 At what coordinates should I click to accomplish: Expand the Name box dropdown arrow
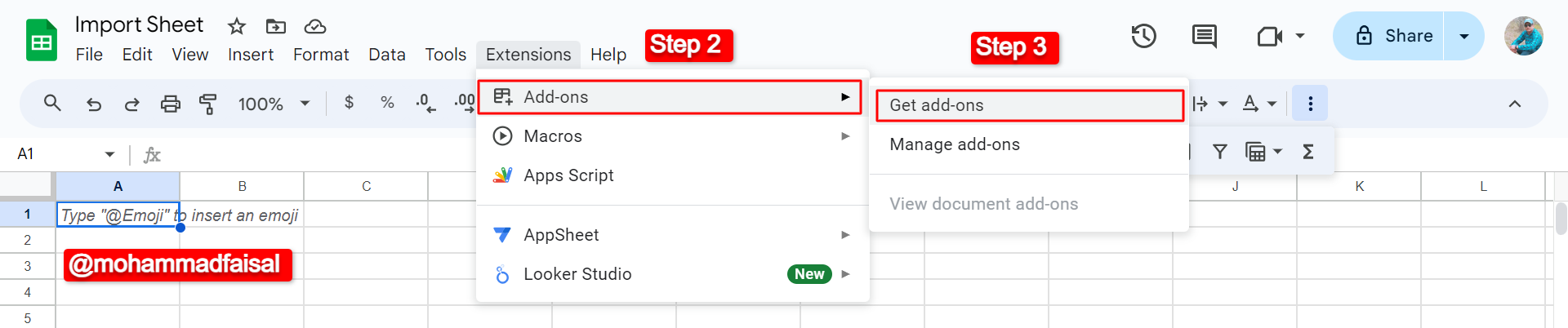click(x=109, y=154)
